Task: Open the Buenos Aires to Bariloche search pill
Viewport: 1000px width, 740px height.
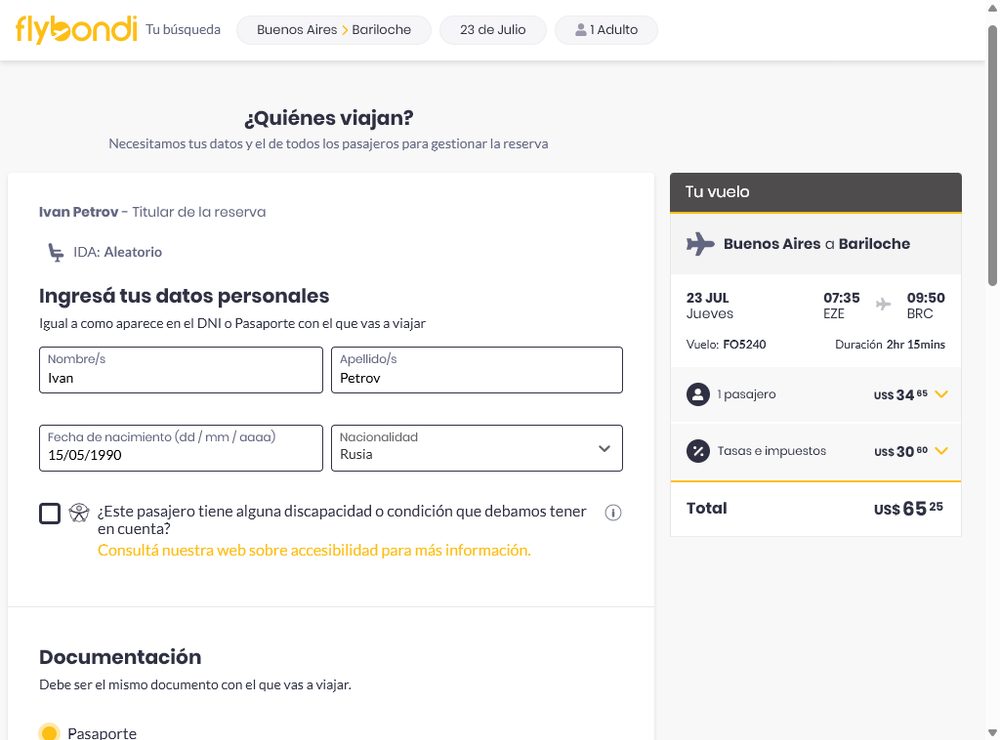Action: (x=334, y=30)
